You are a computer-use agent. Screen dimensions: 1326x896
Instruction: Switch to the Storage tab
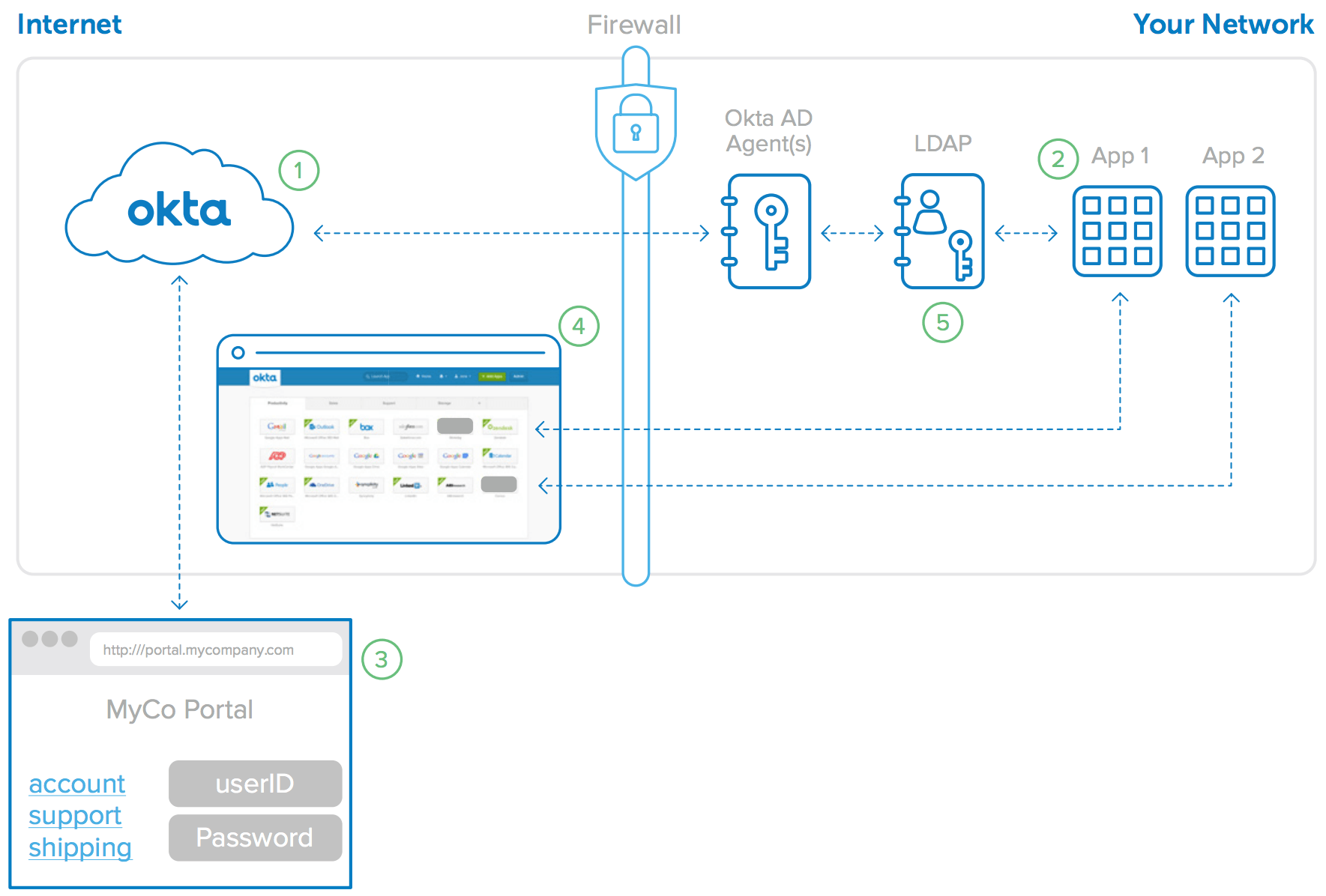(444, 403)
